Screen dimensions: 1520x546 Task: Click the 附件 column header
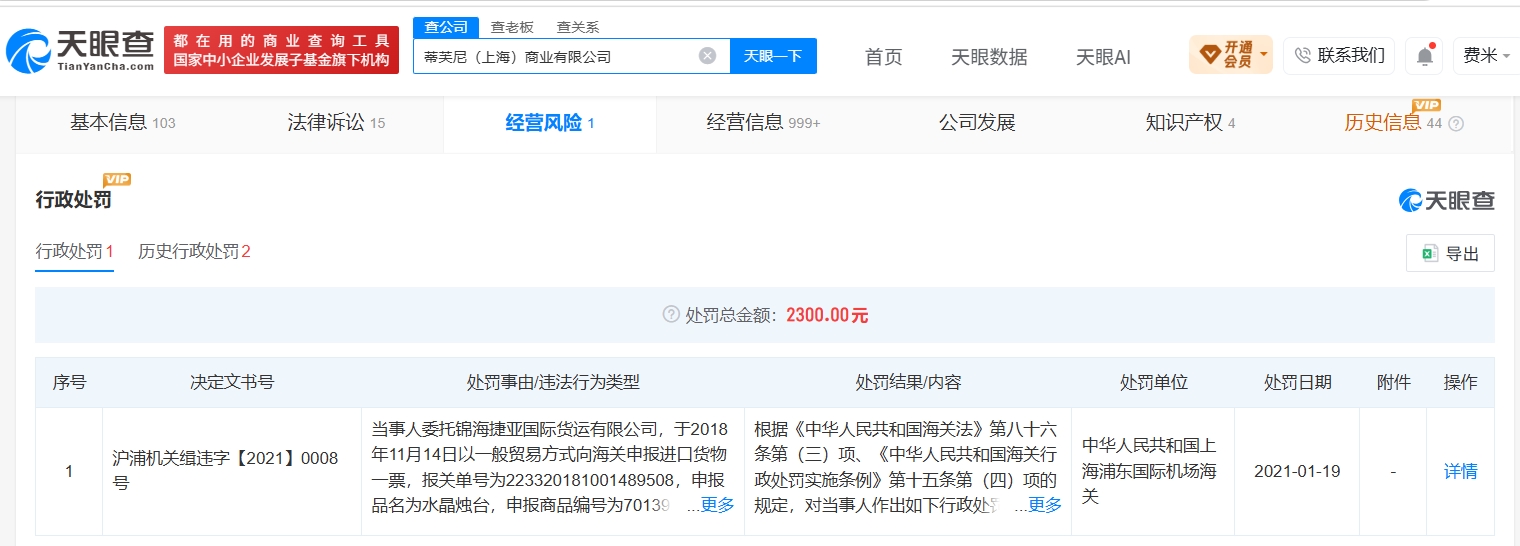[x=1393, y=382]
